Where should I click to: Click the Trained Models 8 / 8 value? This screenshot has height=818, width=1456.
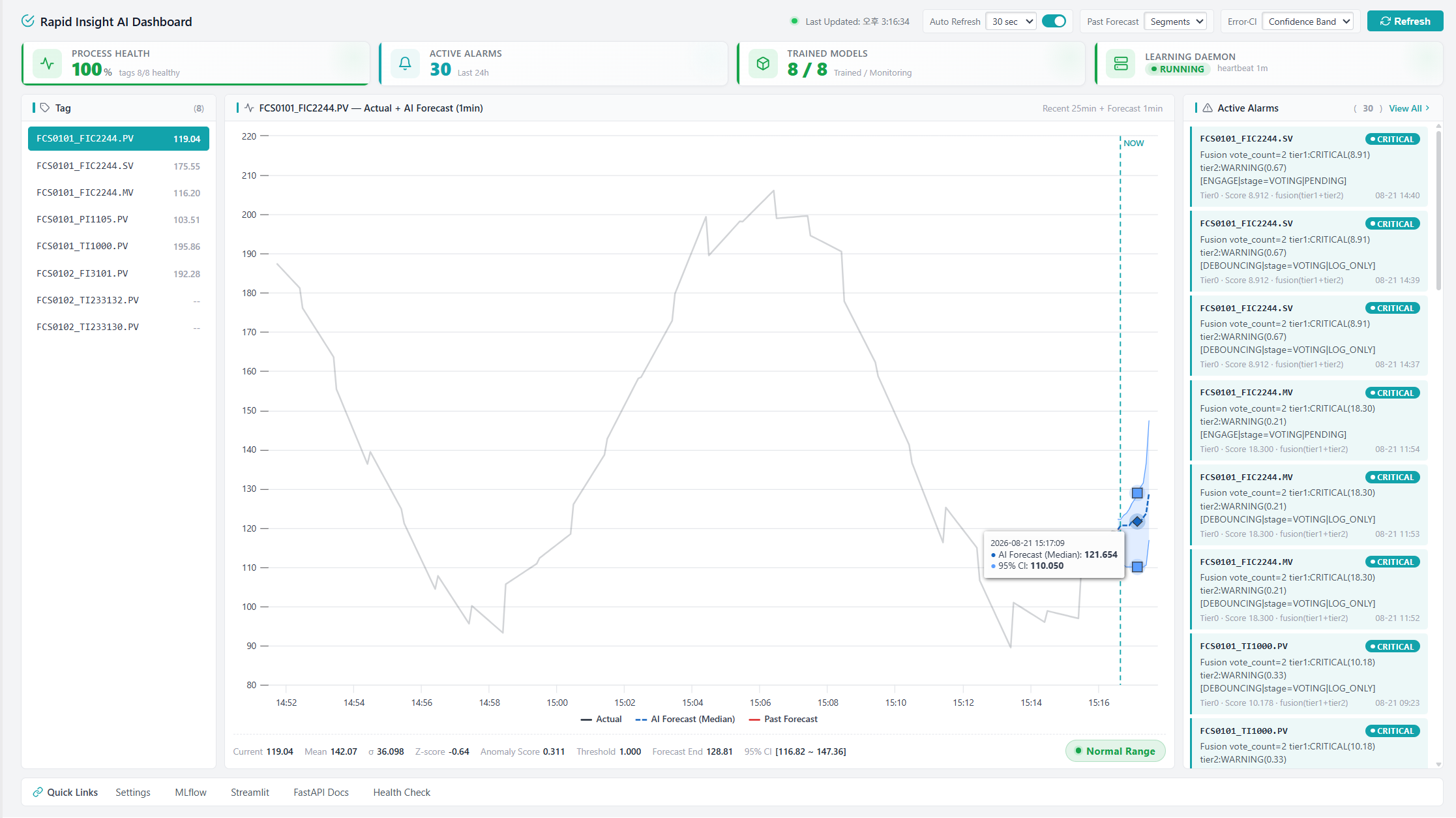click(807, 69)
